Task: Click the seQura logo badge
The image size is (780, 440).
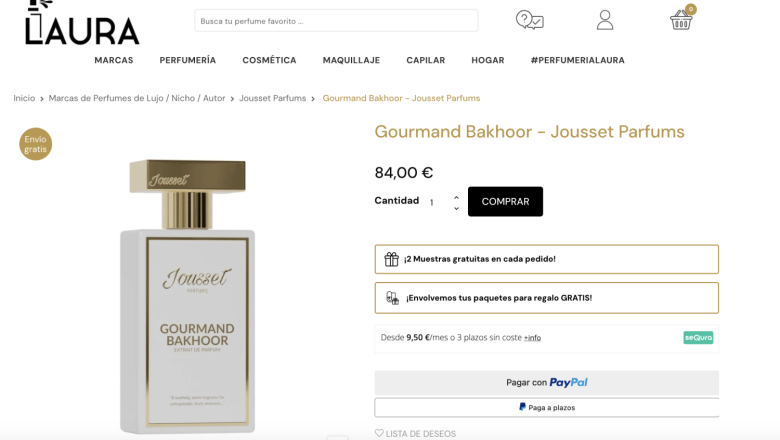Action: pos(698,338)
